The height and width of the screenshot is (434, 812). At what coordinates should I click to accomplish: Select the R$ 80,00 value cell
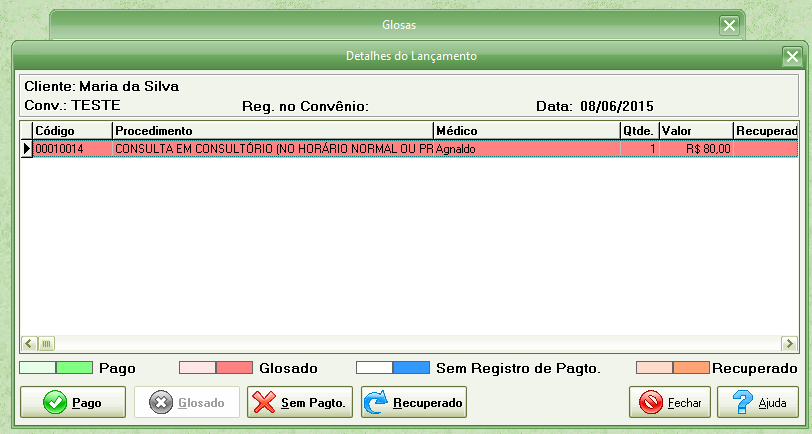[696, 149]
